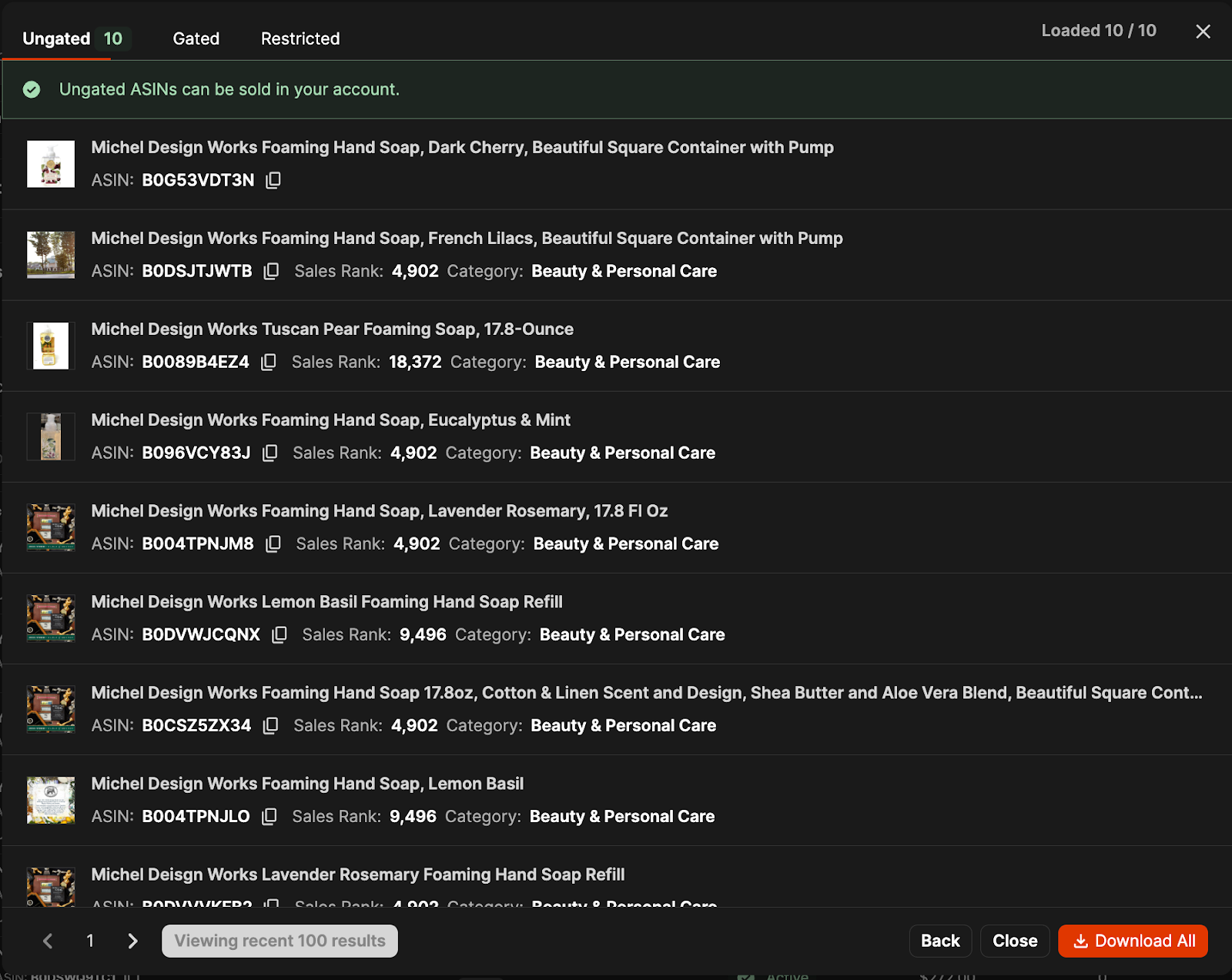Open Foaming Hand Soap, Lemon Basil title
This screenshot has width=1232, height=980.
[307, 783]
